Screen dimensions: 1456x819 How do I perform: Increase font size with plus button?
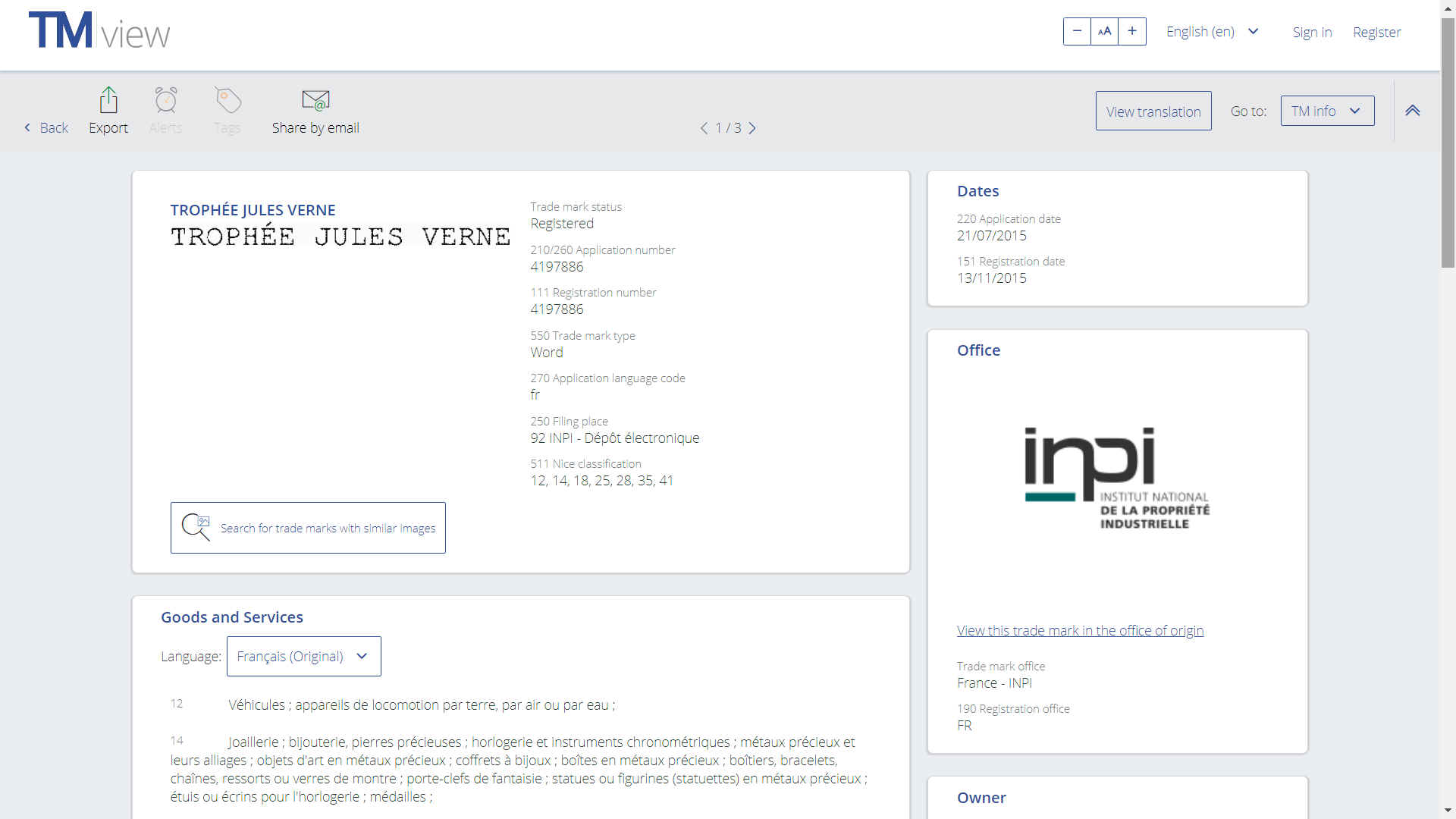coord(1132,32)
